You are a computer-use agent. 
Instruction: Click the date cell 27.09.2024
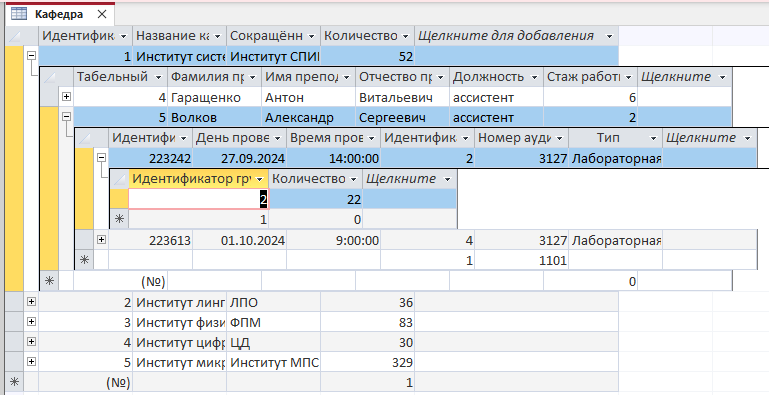[x=239, y=158]
